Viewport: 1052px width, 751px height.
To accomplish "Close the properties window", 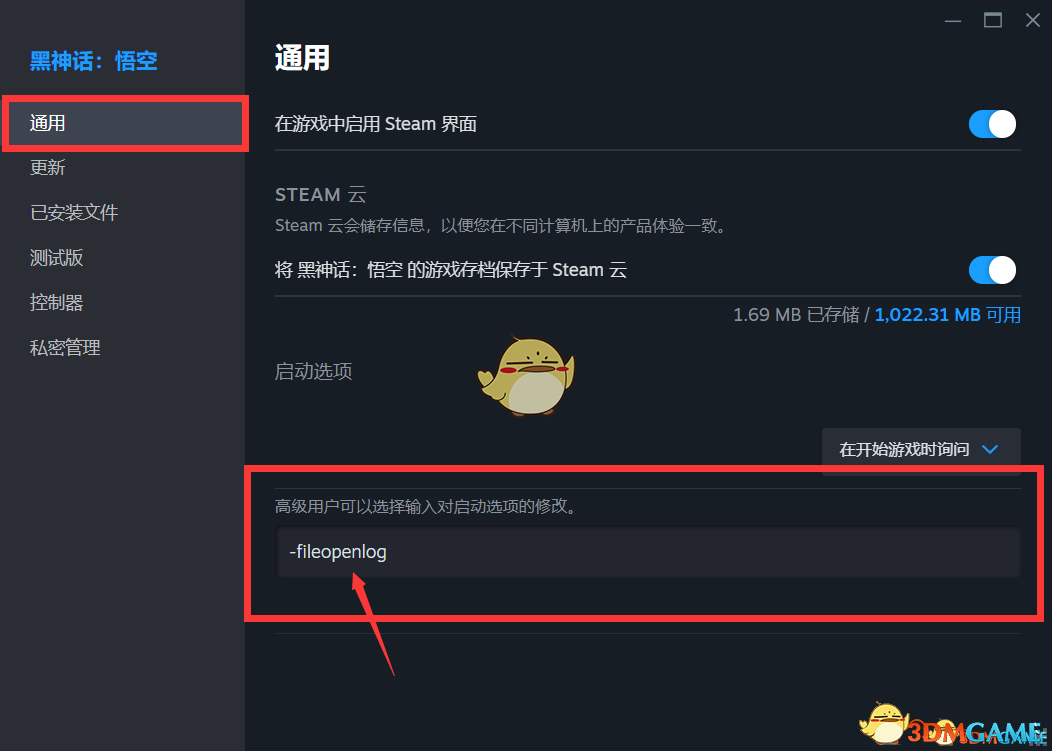I will [1033, 21].
